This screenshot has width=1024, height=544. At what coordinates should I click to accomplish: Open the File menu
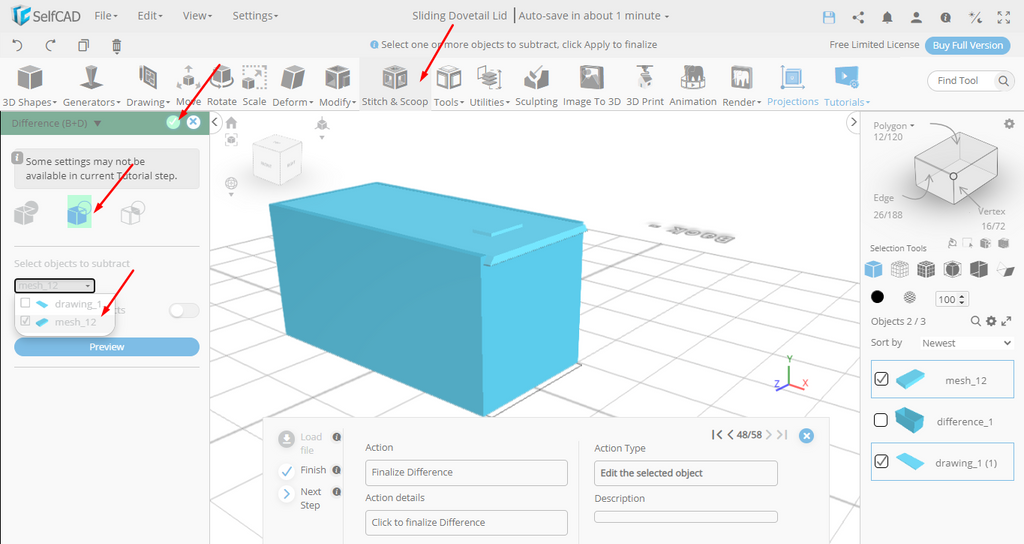pyautogui.click(x=106, y=16)
